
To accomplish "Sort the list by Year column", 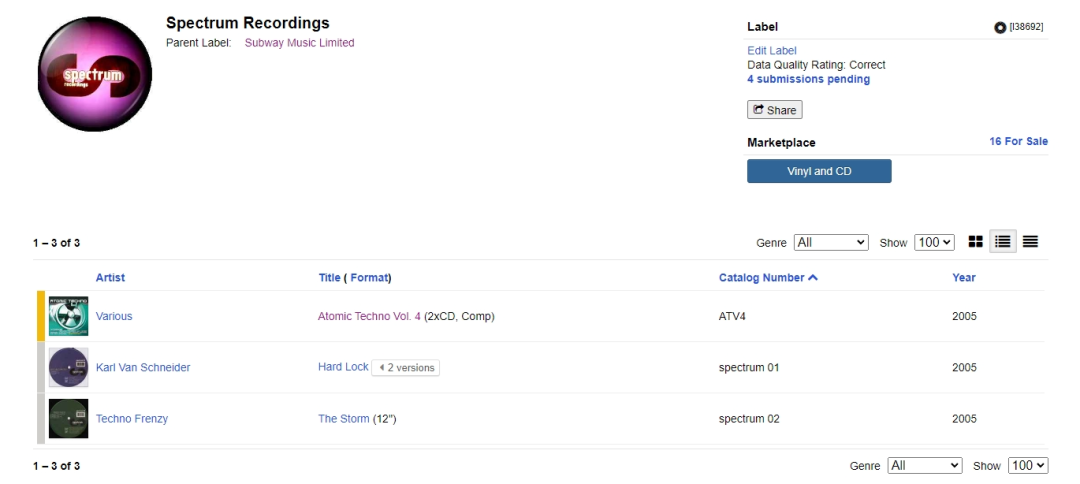I will click(963, 278).
